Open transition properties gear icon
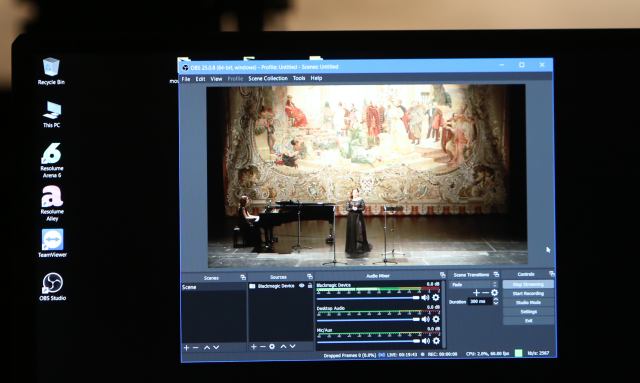The height and width of the screenshot is (383, 640). tap(495, 293)
